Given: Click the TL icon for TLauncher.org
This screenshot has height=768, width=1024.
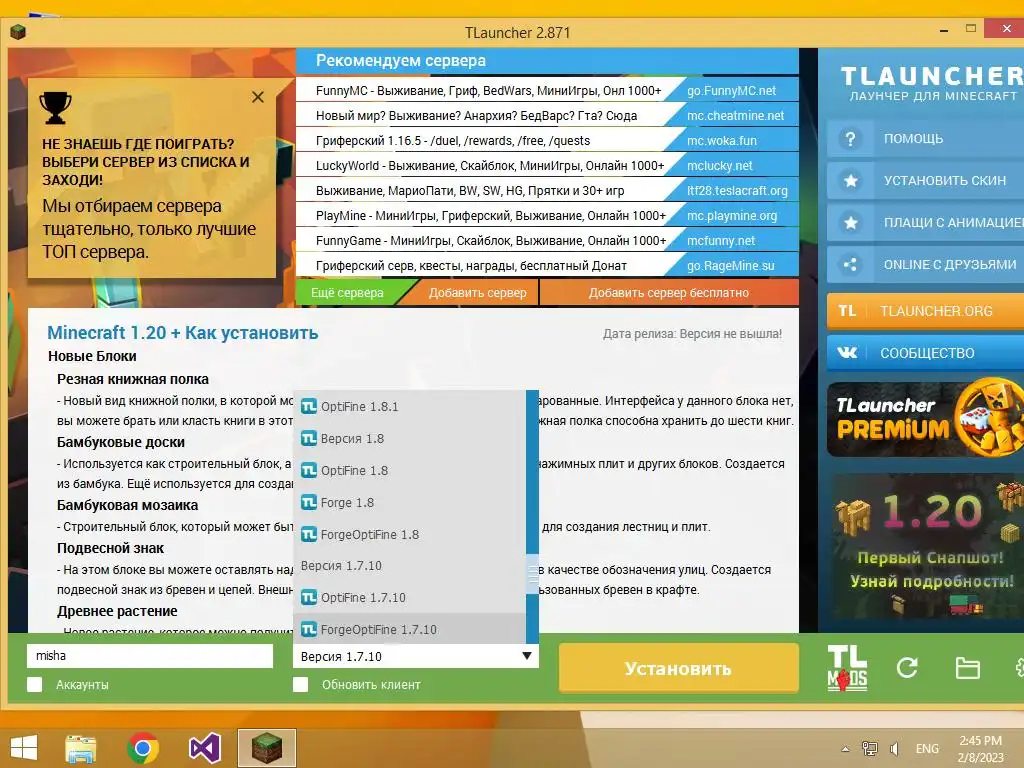Looking at the screenshot, I should click(847, 311).
